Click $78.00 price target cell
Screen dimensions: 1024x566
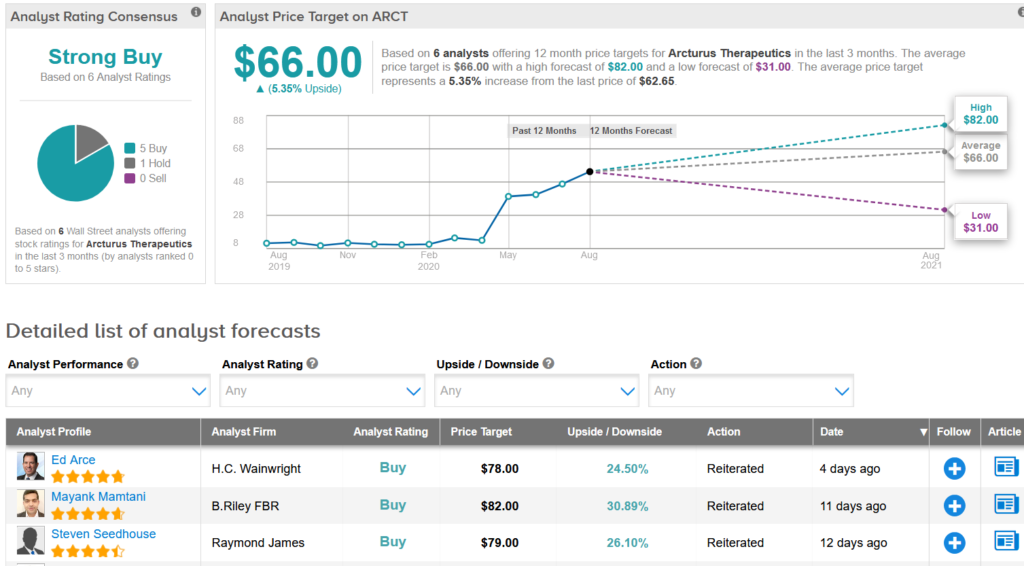[x=500, y=469]
